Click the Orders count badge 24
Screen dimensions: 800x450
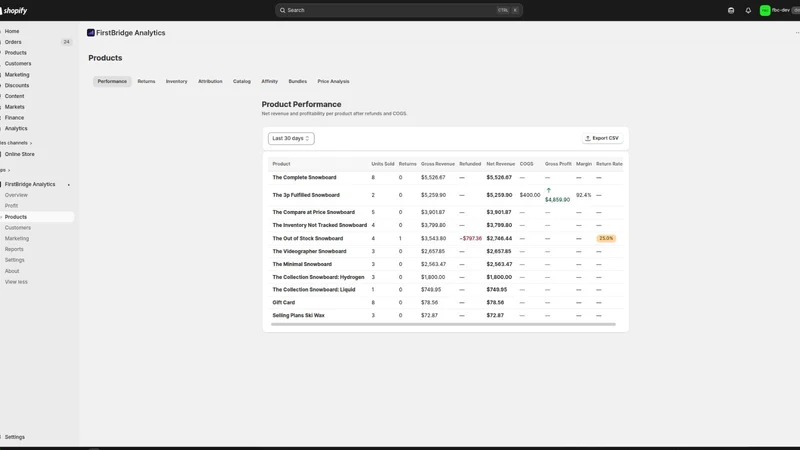point(66,42)
